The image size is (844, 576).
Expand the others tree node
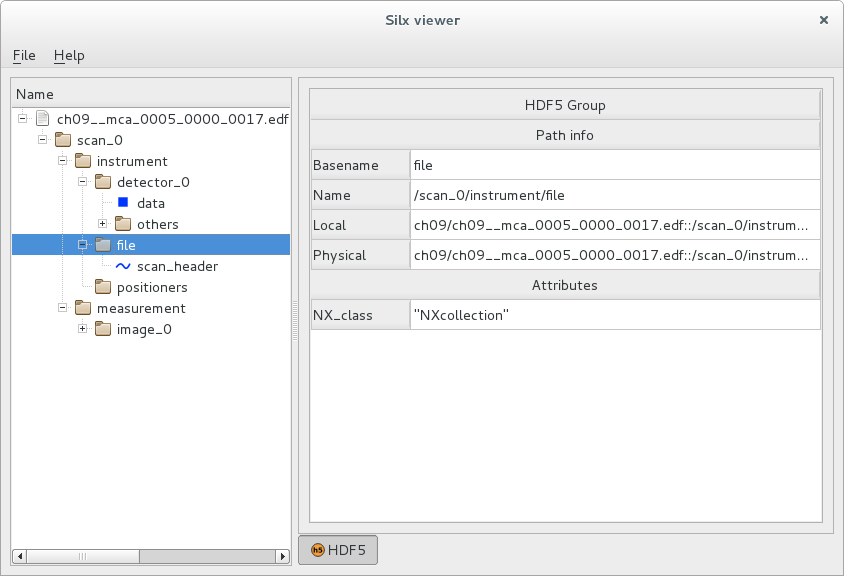click(102, 224)
